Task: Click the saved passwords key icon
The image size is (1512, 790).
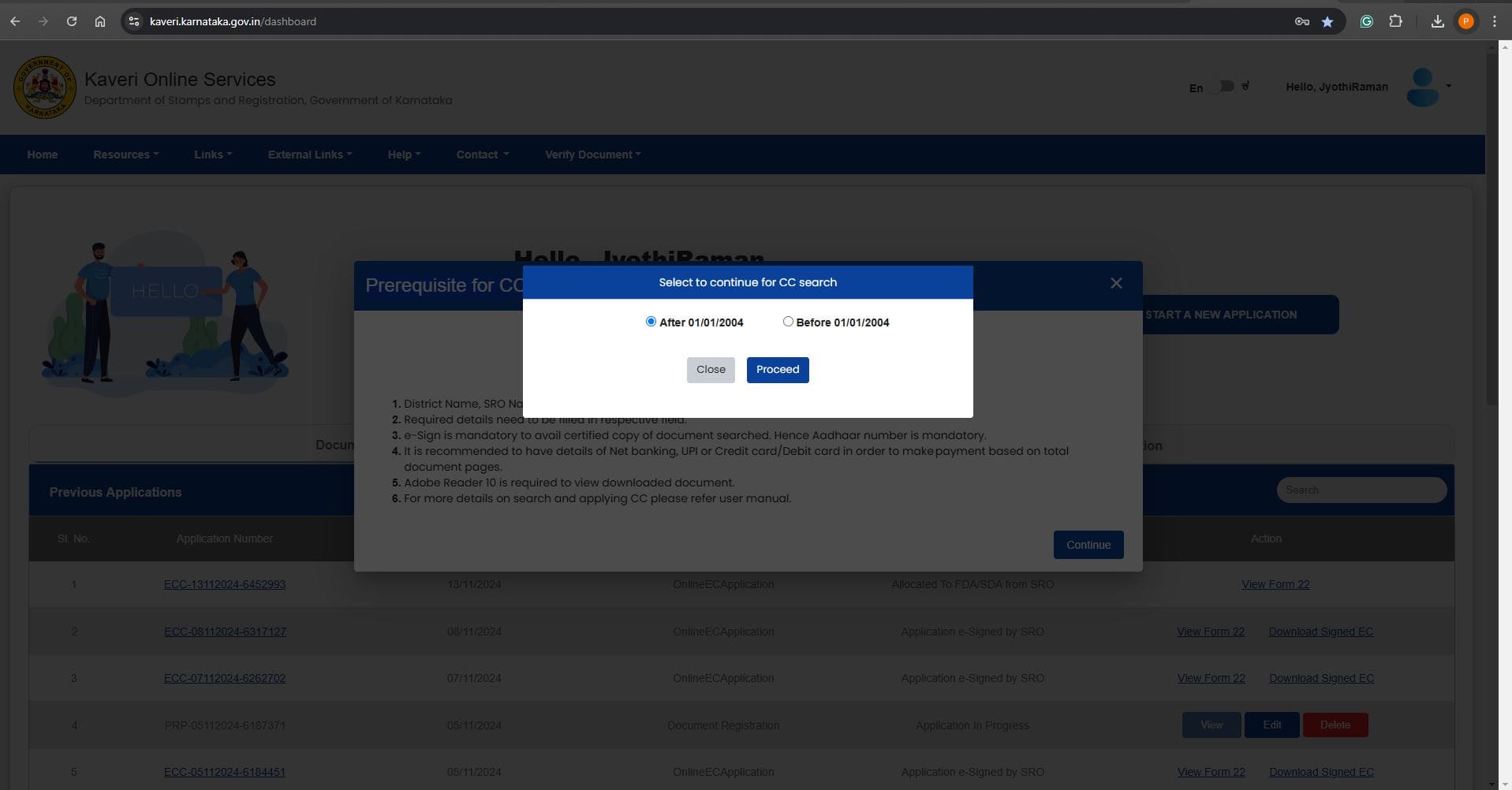Action: click(x=1301, y=21)
